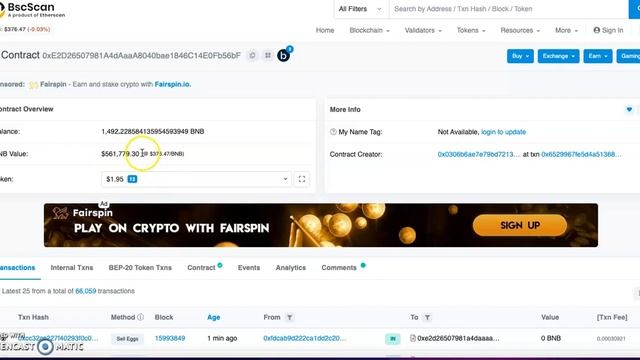Screen dimensions: 640x360
Task: Click the Fairspin banner advertisement
Action: click(321, 225)
